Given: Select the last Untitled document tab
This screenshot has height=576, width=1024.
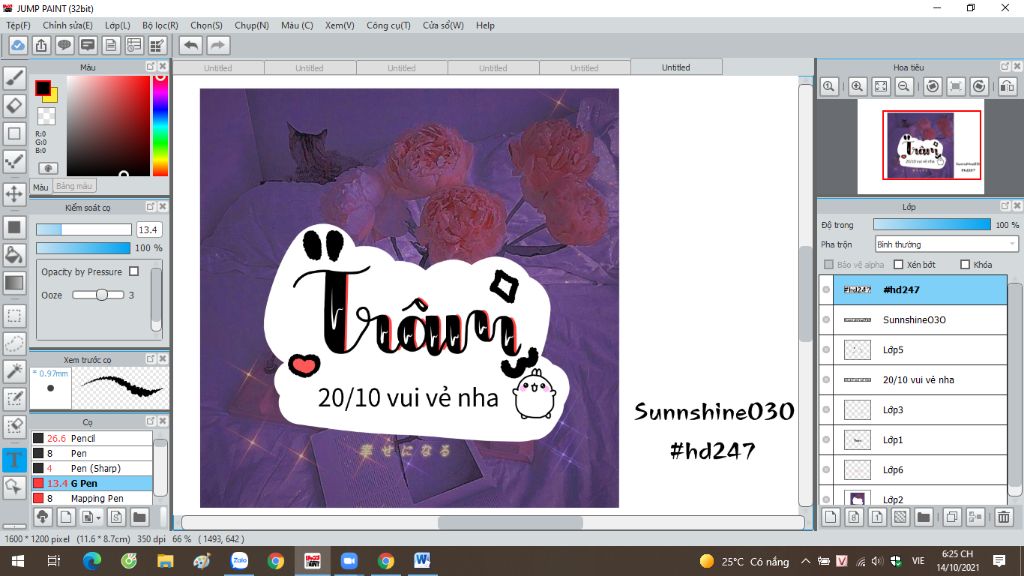Looking at the screenshot, I should [676, 67].
